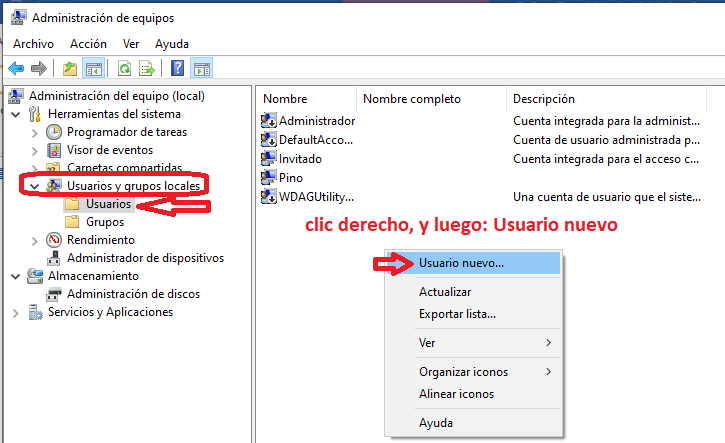Click the Rendimiento gauge icon
The width and height of the screenshot is (725, 443).
[54, 240]
